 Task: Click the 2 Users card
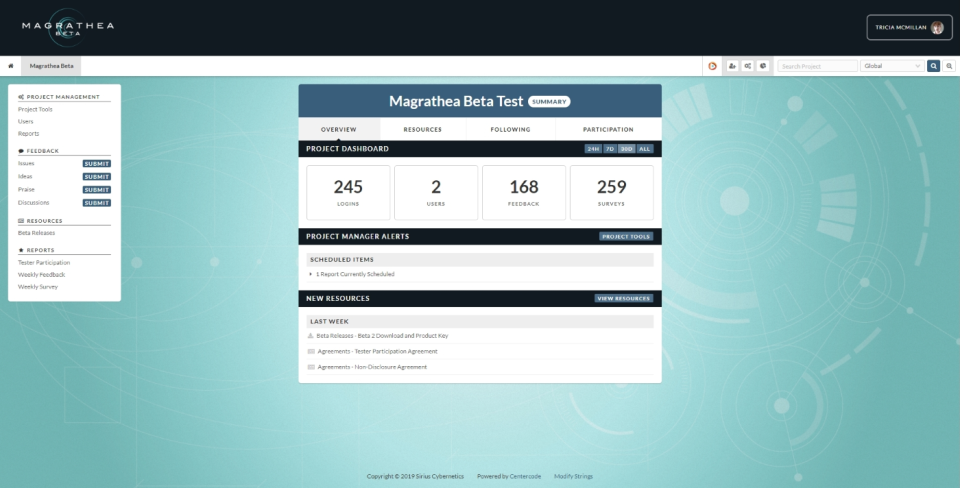coord(436,192)
